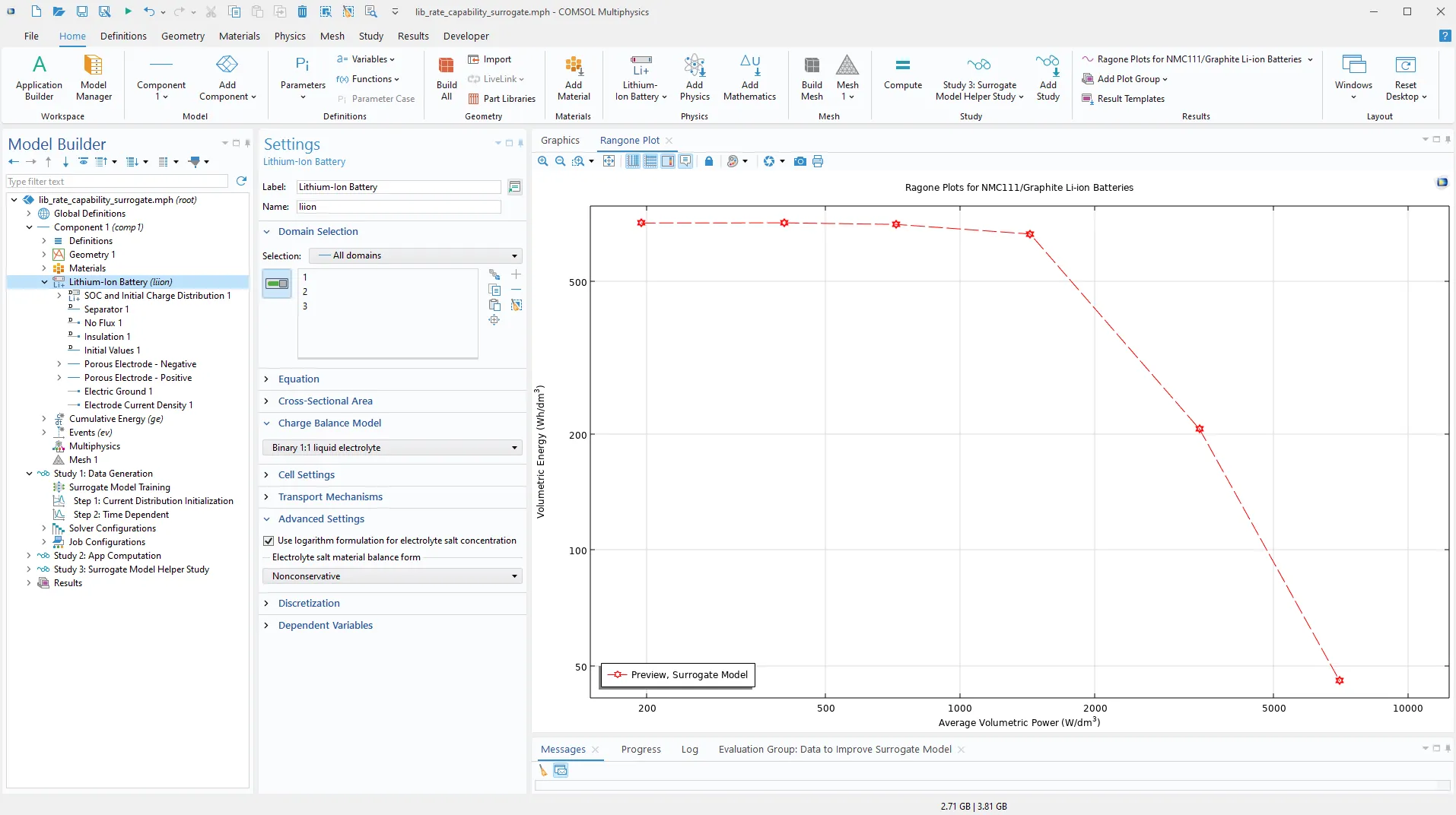Click Add Plot Group button
The width and height of the screenshot is (1456, 815).
click(1128, 79)
